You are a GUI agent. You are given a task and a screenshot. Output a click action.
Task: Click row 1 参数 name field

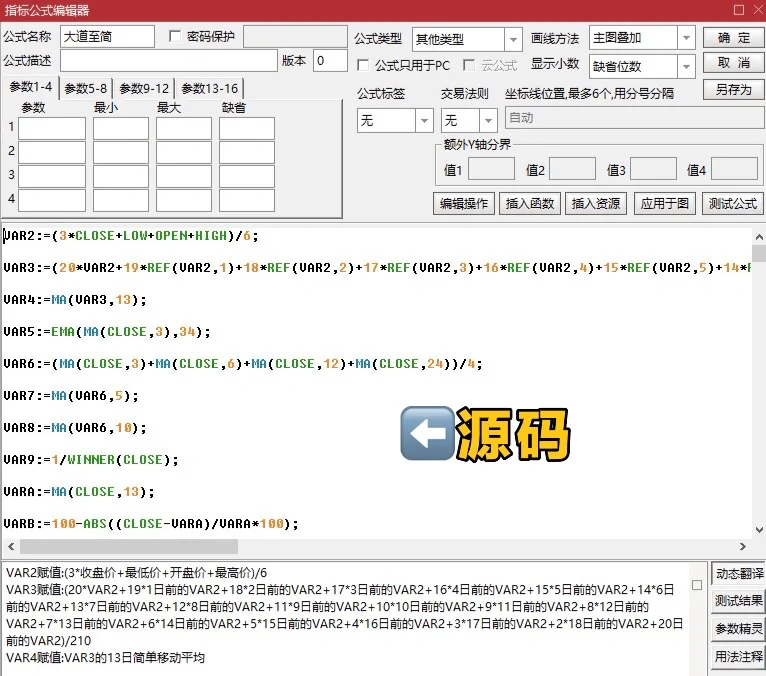(52, 128)
